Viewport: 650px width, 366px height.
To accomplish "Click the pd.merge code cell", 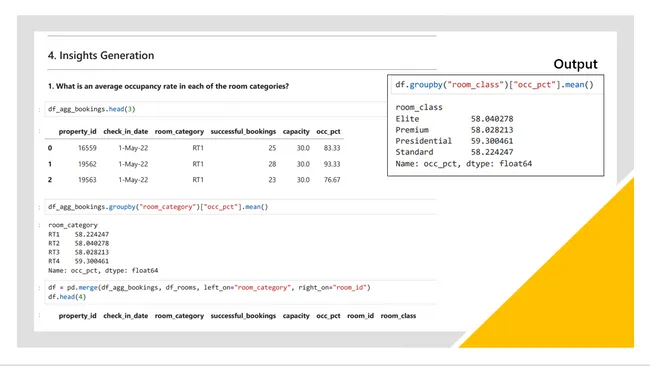I will [240, 292].
